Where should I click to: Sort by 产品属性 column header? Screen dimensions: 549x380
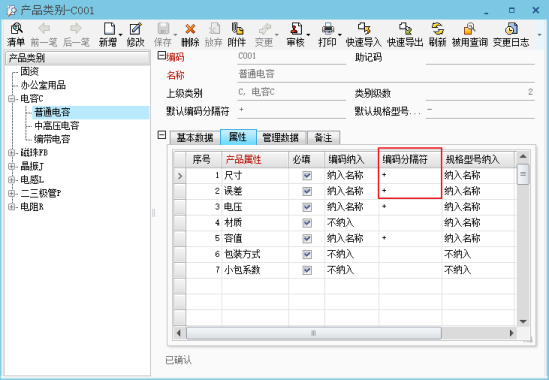click(x=255, y=160)
